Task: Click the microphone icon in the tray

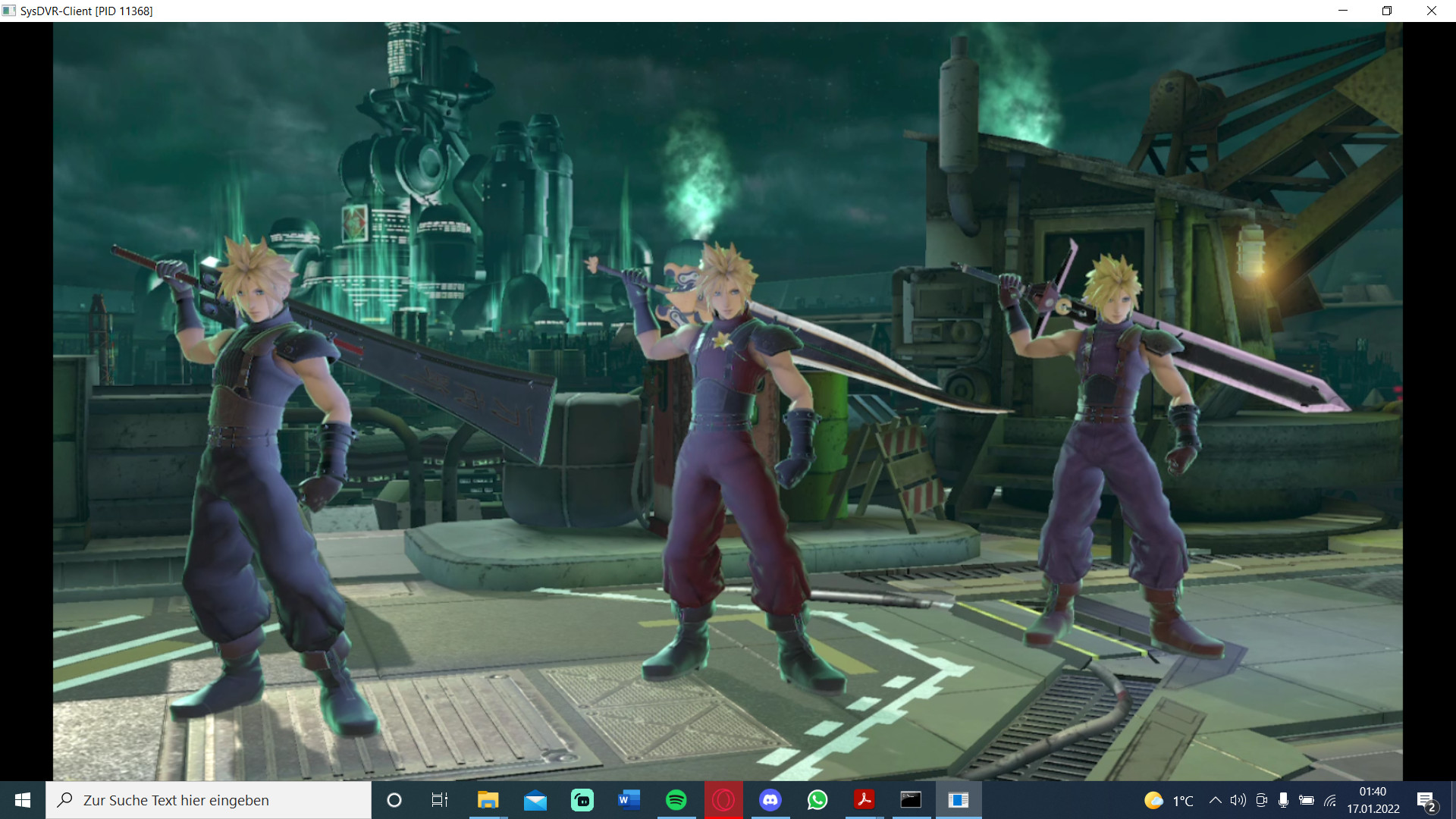Action: [x=1285, y=800]
